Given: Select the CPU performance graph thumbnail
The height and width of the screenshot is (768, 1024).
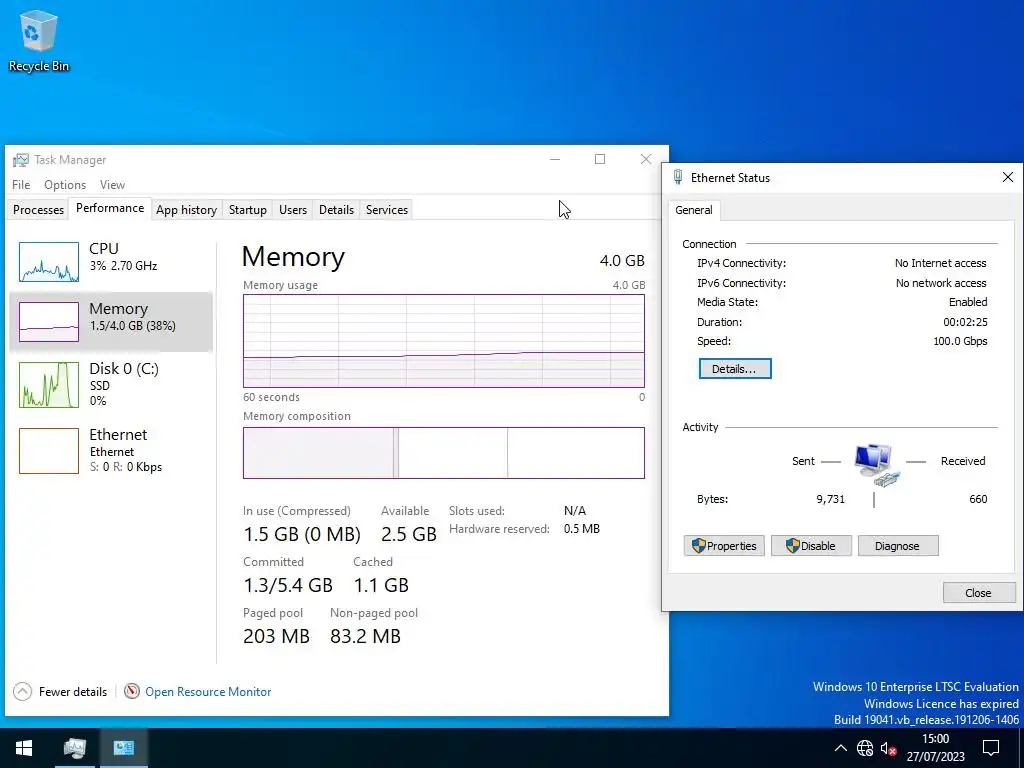Looking at the screenshot, I should 49,262.
